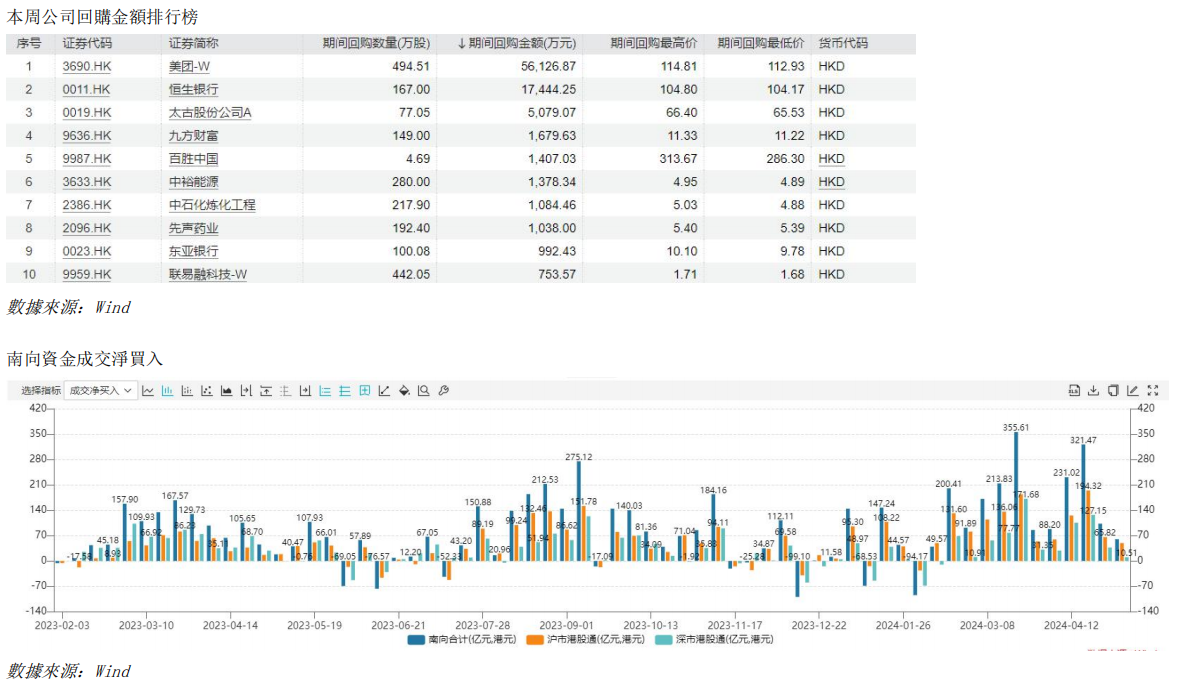Viewport: 1179px width, 700px height.
Task: Toggle the boxed grid icon in toolbar
Action: click(x=365, y=391)
